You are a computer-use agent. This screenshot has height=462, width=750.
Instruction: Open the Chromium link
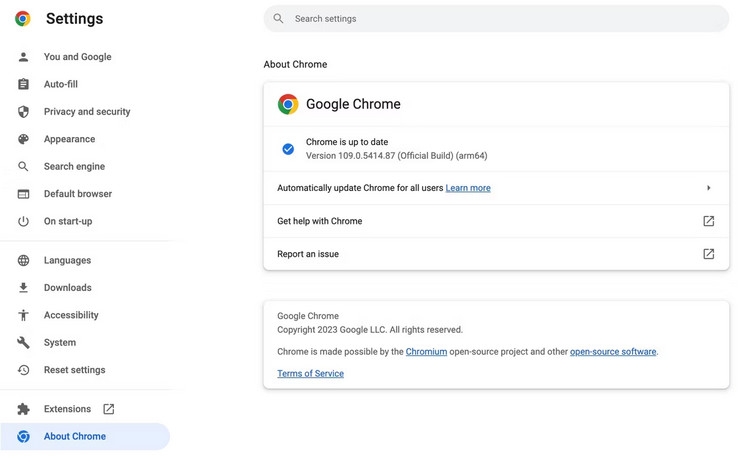coord(426,352)
